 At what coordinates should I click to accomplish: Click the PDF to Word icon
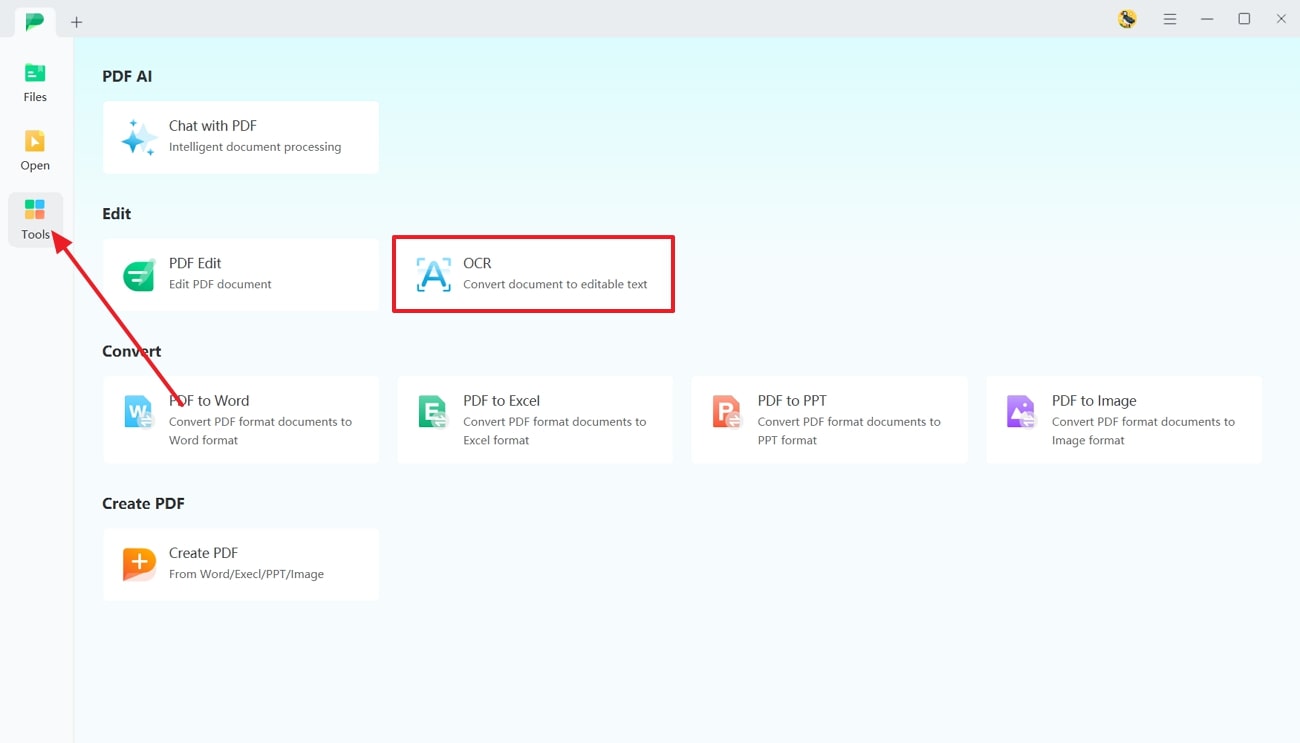138,412
